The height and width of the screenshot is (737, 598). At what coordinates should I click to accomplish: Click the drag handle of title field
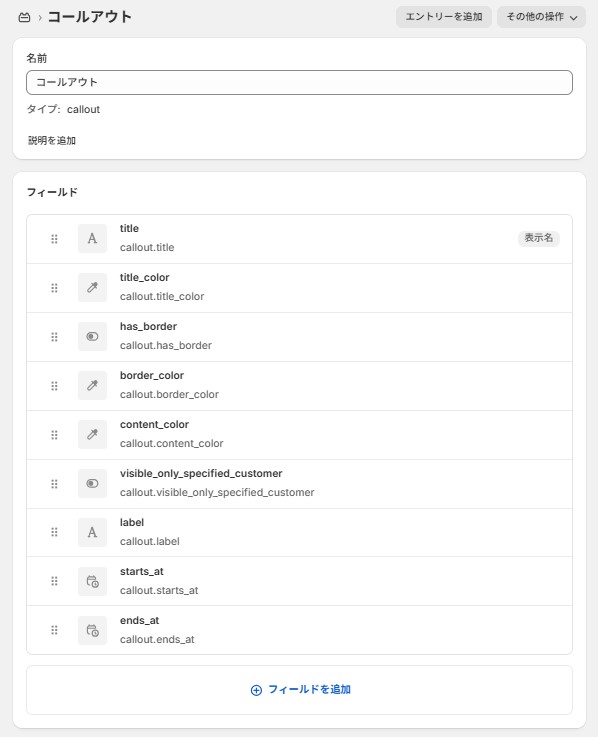(55, 239)
